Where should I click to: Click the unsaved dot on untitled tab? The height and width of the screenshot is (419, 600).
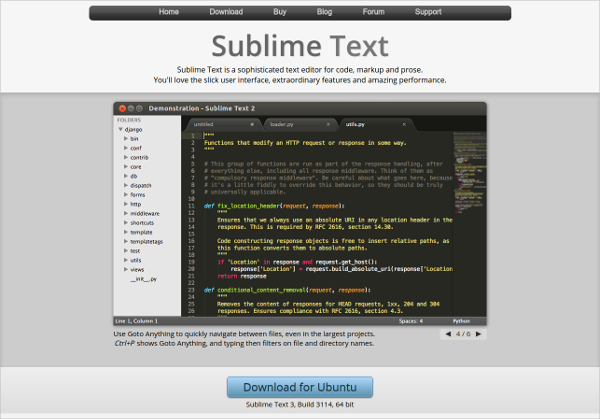[x=252, y=124]
